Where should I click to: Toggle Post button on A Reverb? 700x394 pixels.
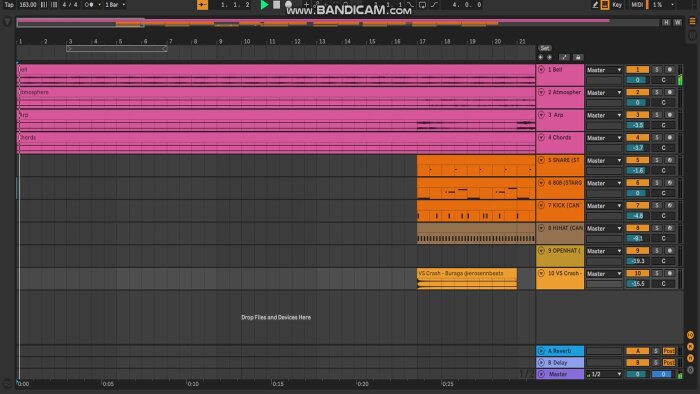coord(669,351)
